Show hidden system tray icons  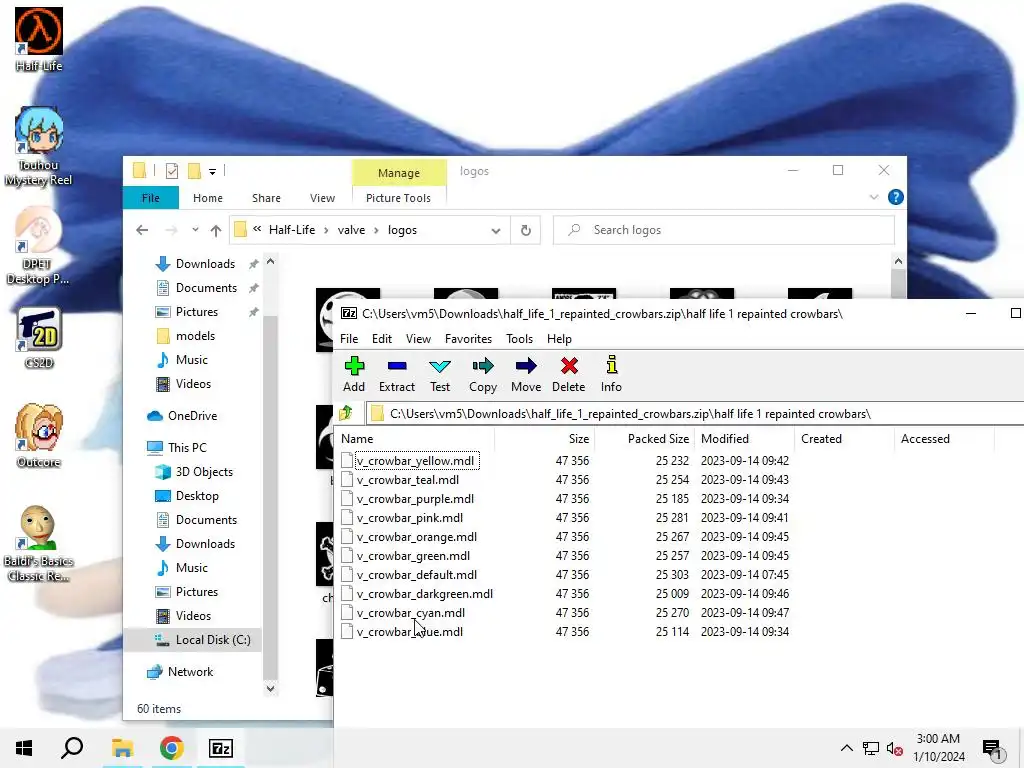(x=846, y=748)
